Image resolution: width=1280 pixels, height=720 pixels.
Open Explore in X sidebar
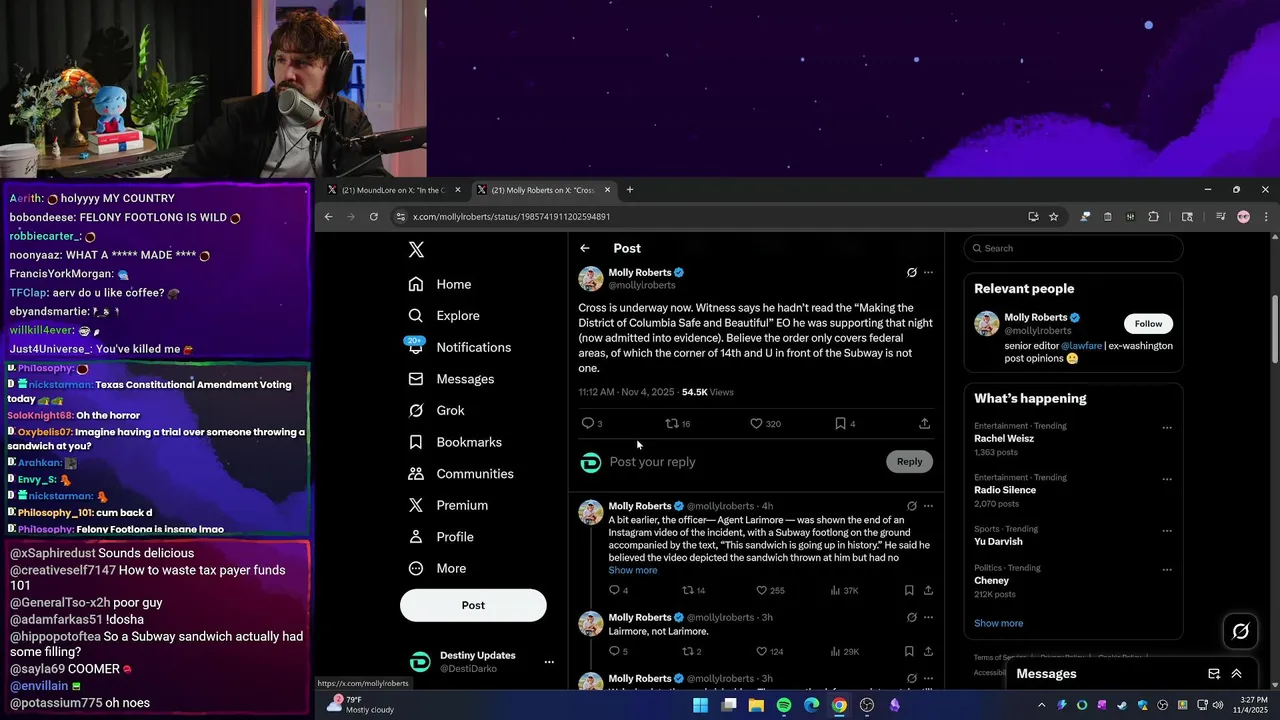point(444,315)
